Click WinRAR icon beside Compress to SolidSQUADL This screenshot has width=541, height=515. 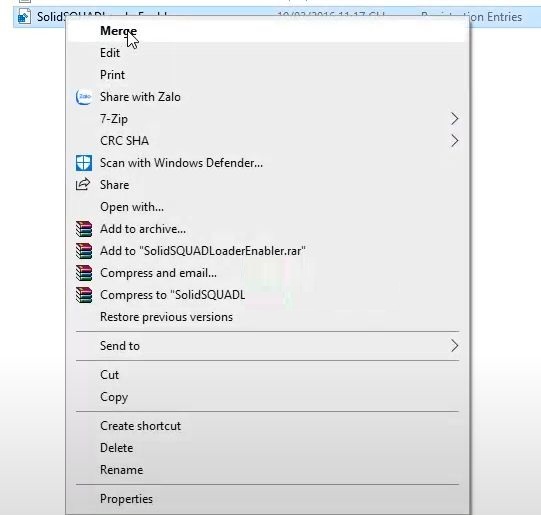coord(84,295)
